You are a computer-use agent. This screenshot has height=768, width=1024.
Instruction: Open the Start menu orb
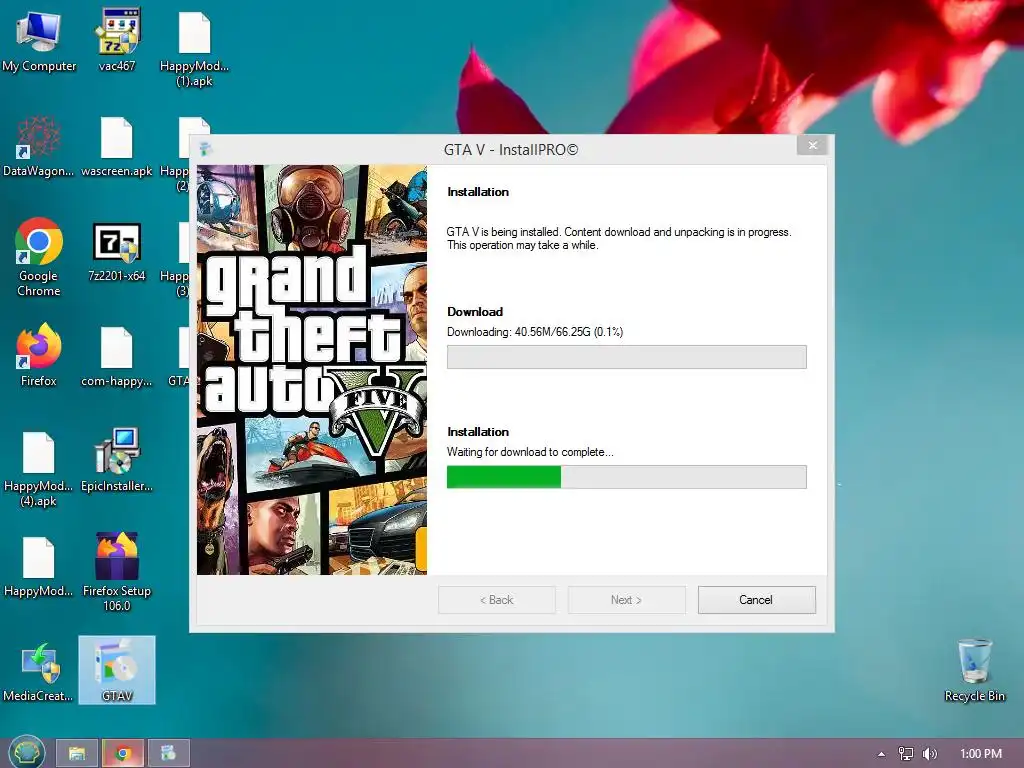click(27, 753)
